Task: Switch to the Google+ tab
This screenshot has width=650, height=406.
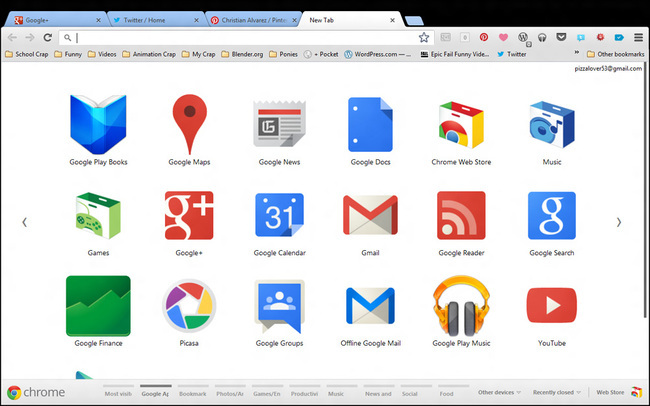Action: tap(56, 20)
